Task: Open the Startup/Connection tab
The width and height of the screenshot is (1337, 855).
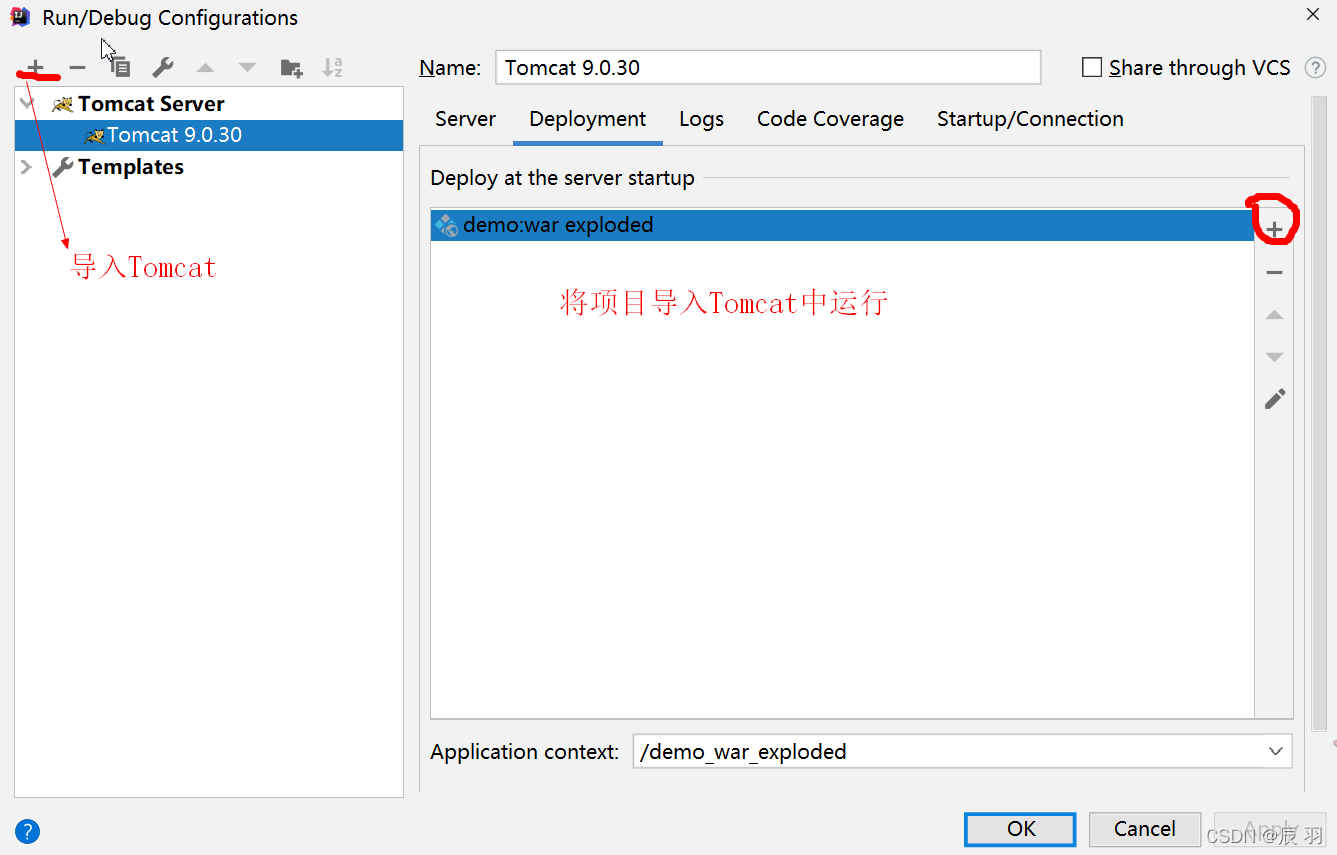Action: 1030,119
